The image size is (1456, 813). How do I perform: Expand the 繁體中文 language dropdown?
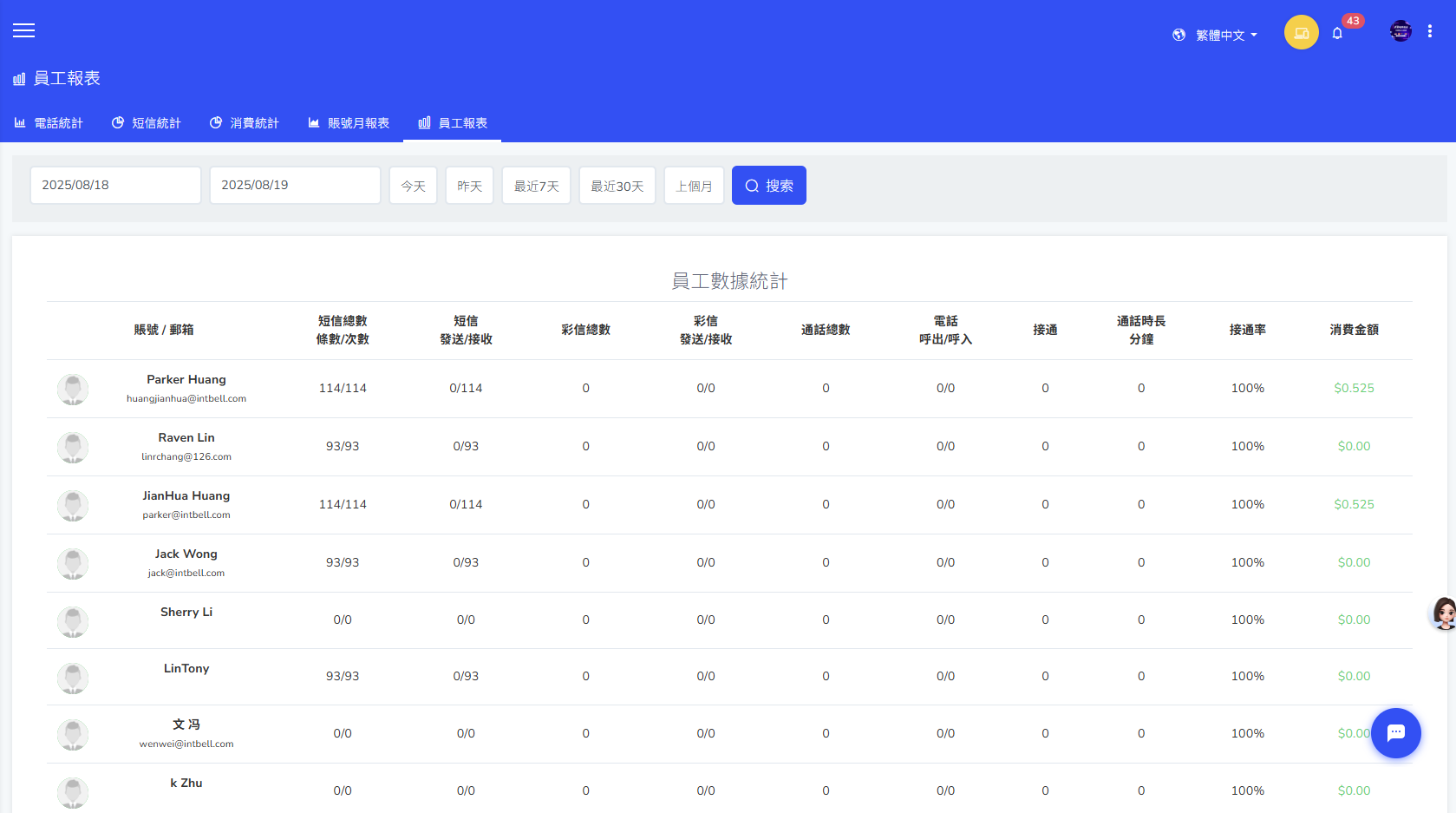coord(1215,35)
